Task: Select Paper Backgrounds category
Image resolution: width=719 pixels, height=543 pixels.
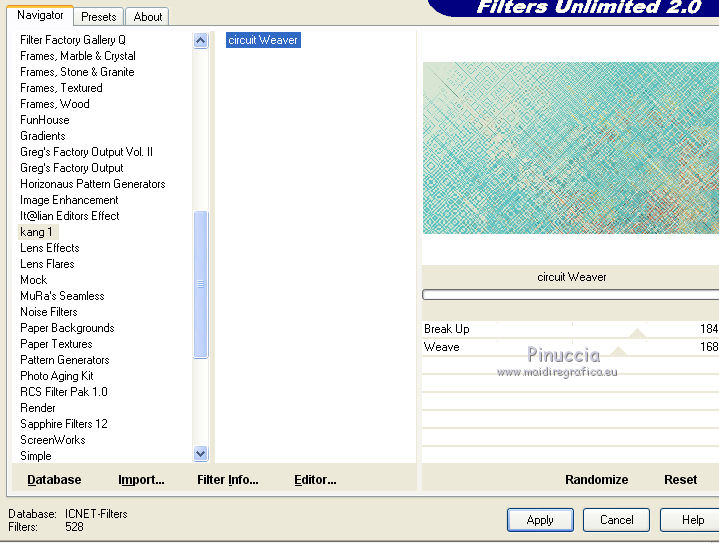Action: click(67, 328)
